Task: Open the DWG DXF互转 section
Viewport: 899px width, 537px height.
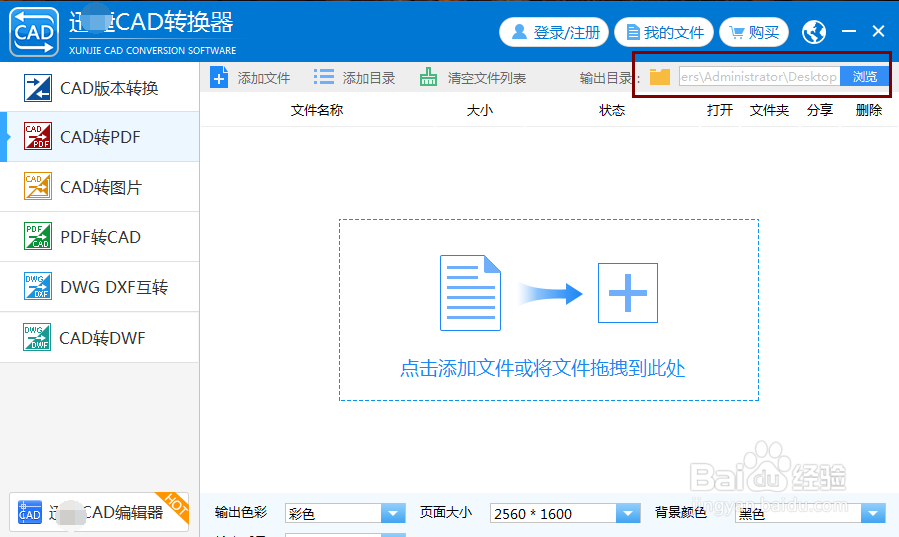Action: click(100, 287)
